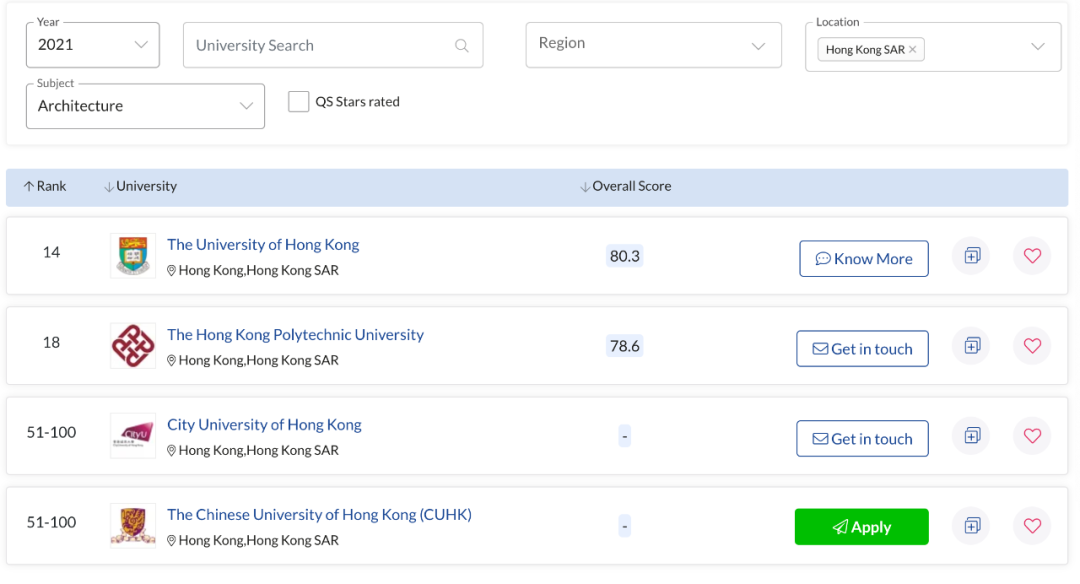Add City University of Hong Kong to compare
This screenshot has height=584, width=1080.
[x=971, y=436]
